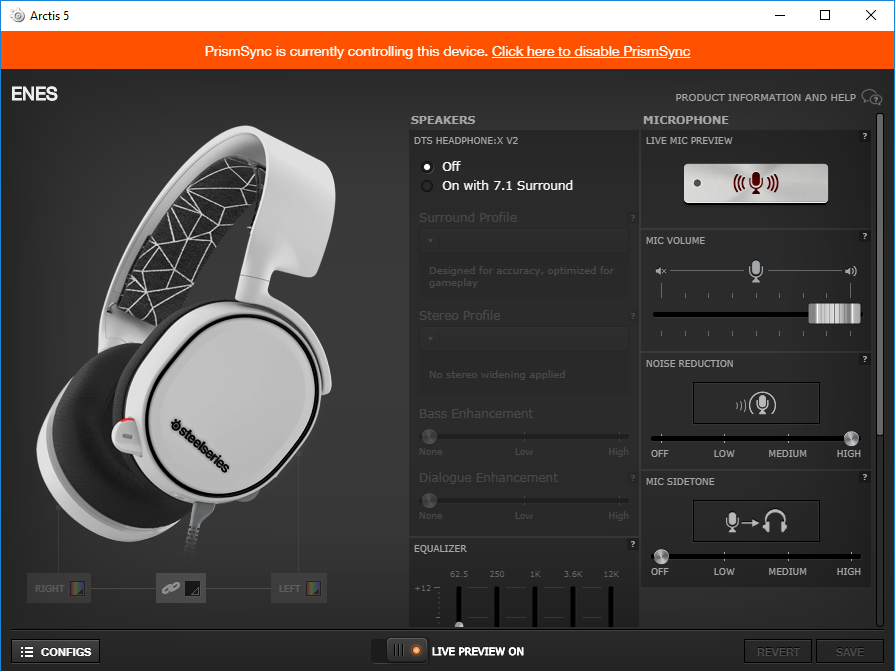Click the Arctis 5 title bar app icon
This screenshot has height=671, width=895.
click(x=18, y=15)
